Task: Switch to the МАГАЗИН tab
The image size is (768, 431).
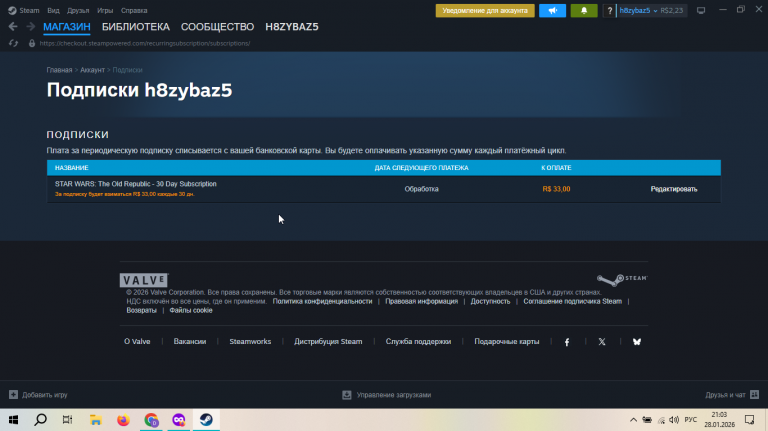Action: pos(67,27)
